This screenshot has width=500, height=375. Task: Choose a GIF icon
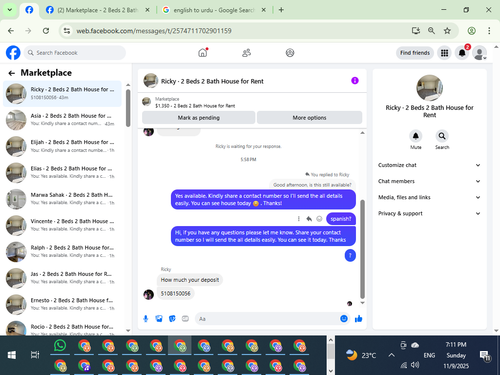point(185,319)
